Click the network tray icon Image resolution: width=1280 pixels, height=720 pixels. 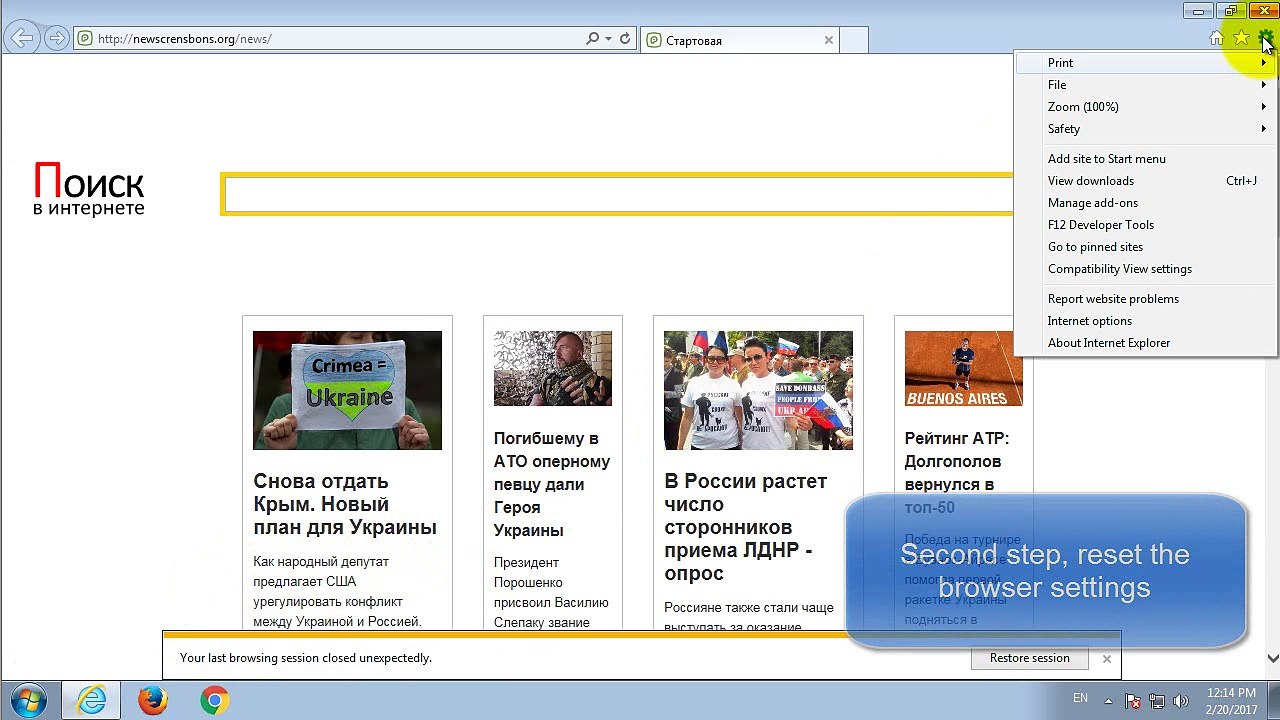pyautogui.click(x=1156, y=701)
